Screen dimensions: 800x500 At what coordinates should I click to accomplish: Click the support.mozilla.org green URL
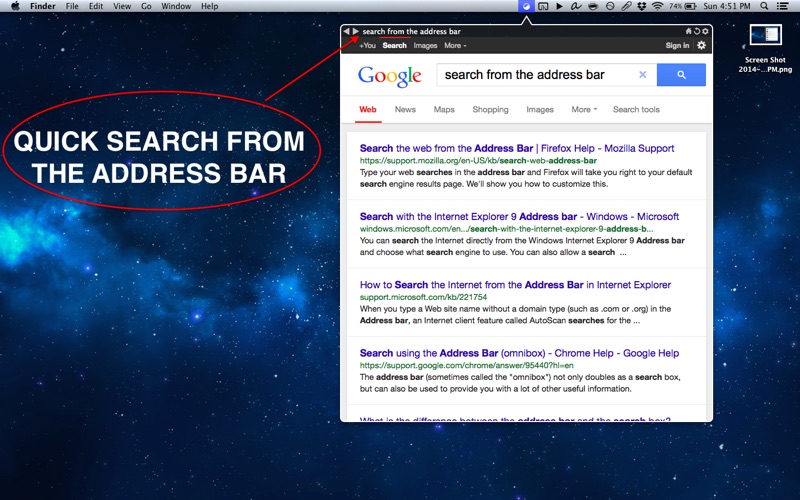(478, 160)
